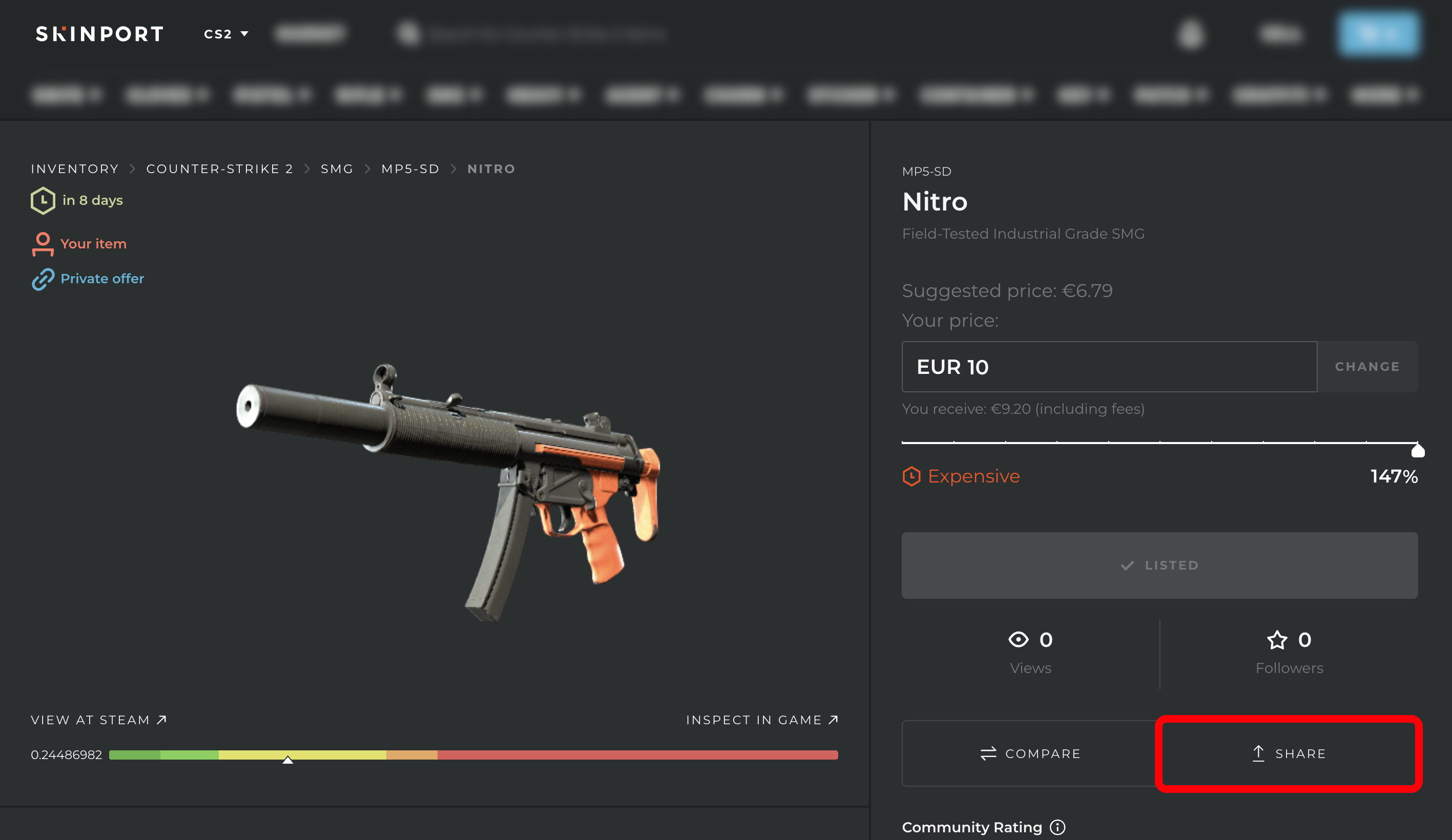Click Inspect in Game link
Screen dimensions: 1452x840
(762, 720)
